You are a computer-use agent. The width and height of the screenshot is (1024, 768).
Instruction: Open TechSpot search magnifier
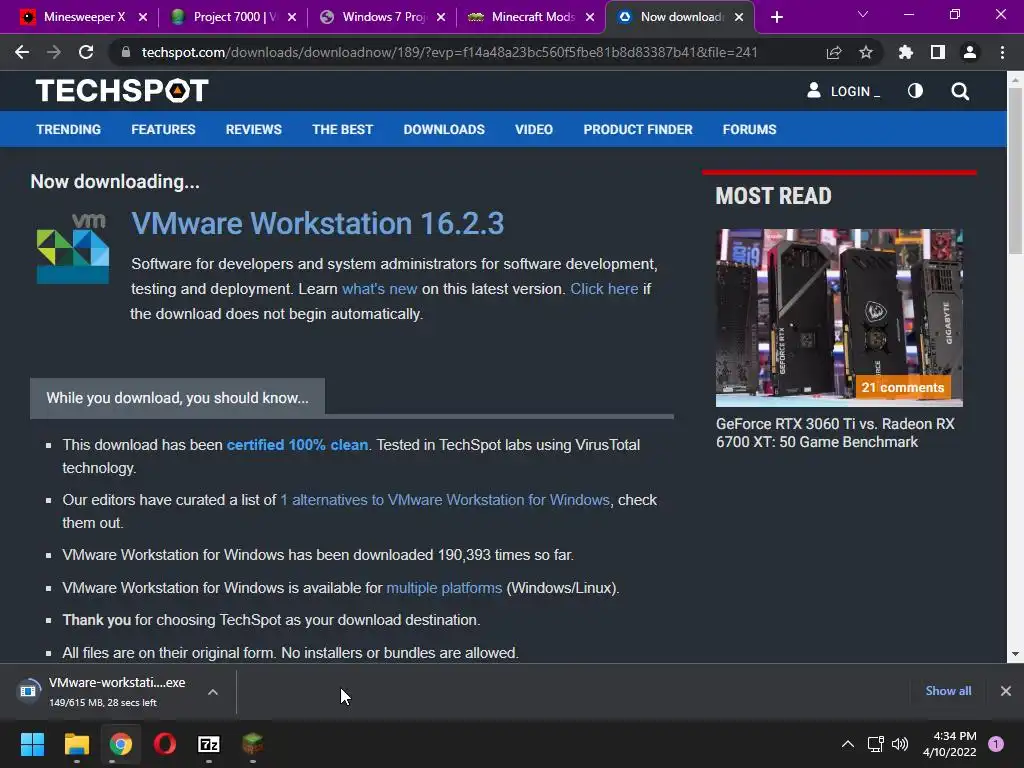tap(960, 91)
